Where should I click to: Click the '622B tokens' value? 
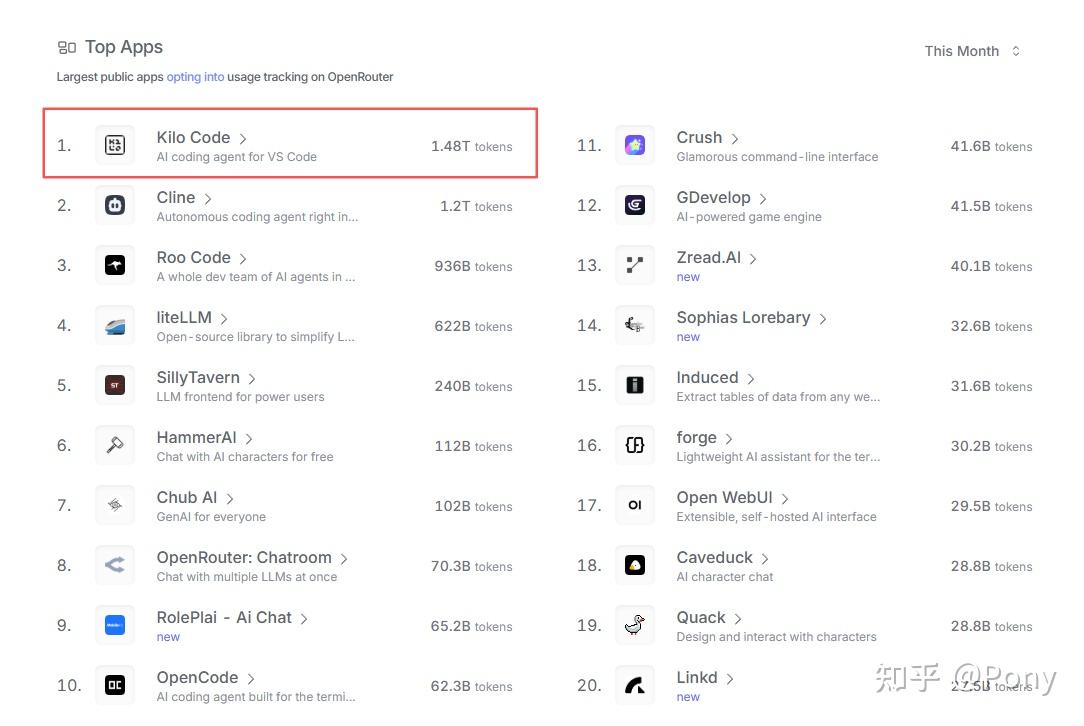tap(474, 326)
